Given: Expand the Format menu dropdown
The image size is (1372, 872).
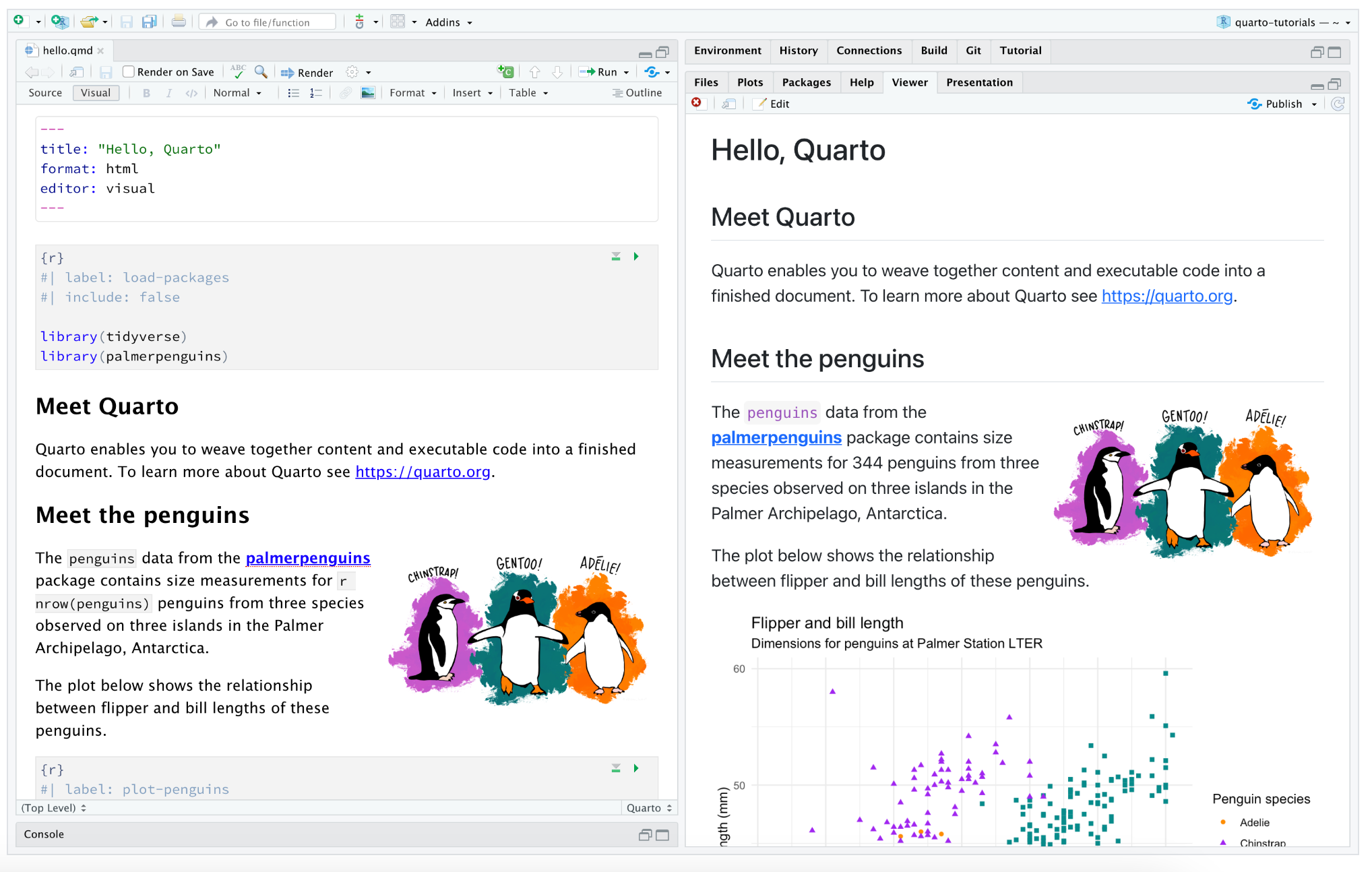Looking at the screenshot, I should pos(412,93).
